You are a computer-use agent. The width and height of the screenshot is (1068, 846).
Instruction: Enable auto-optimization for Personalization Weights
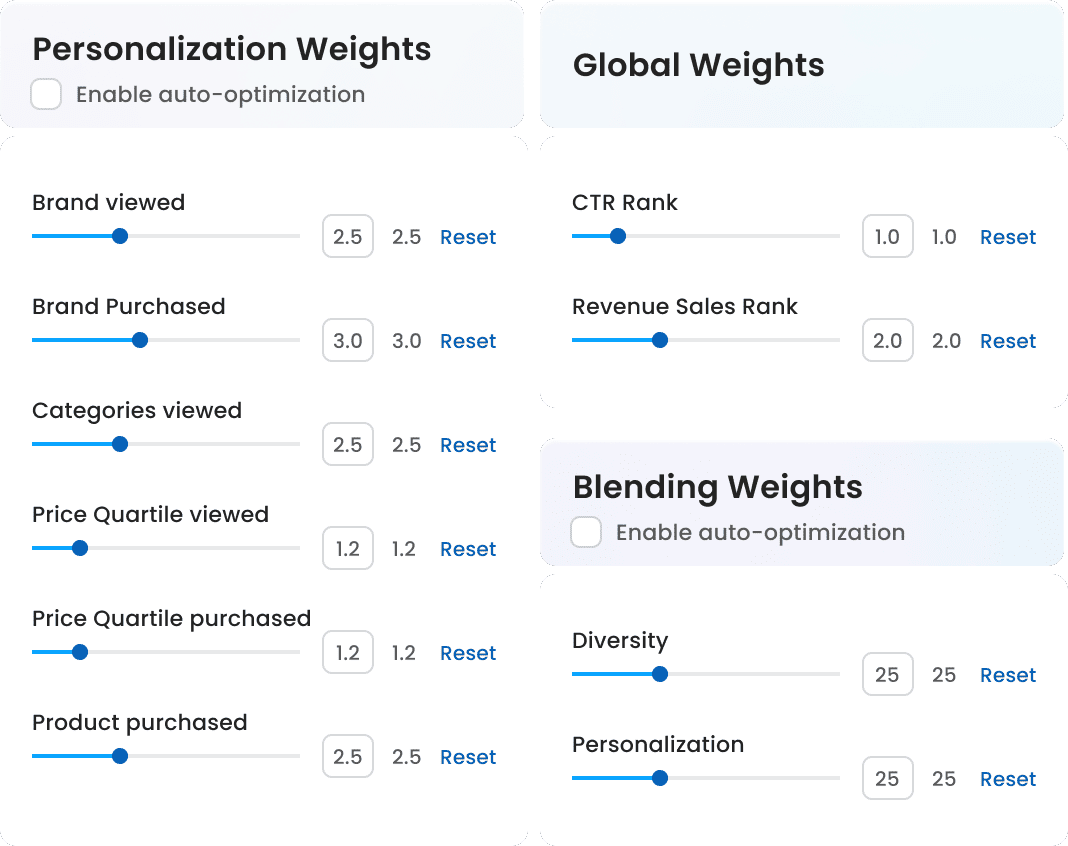tap(46, 95)
